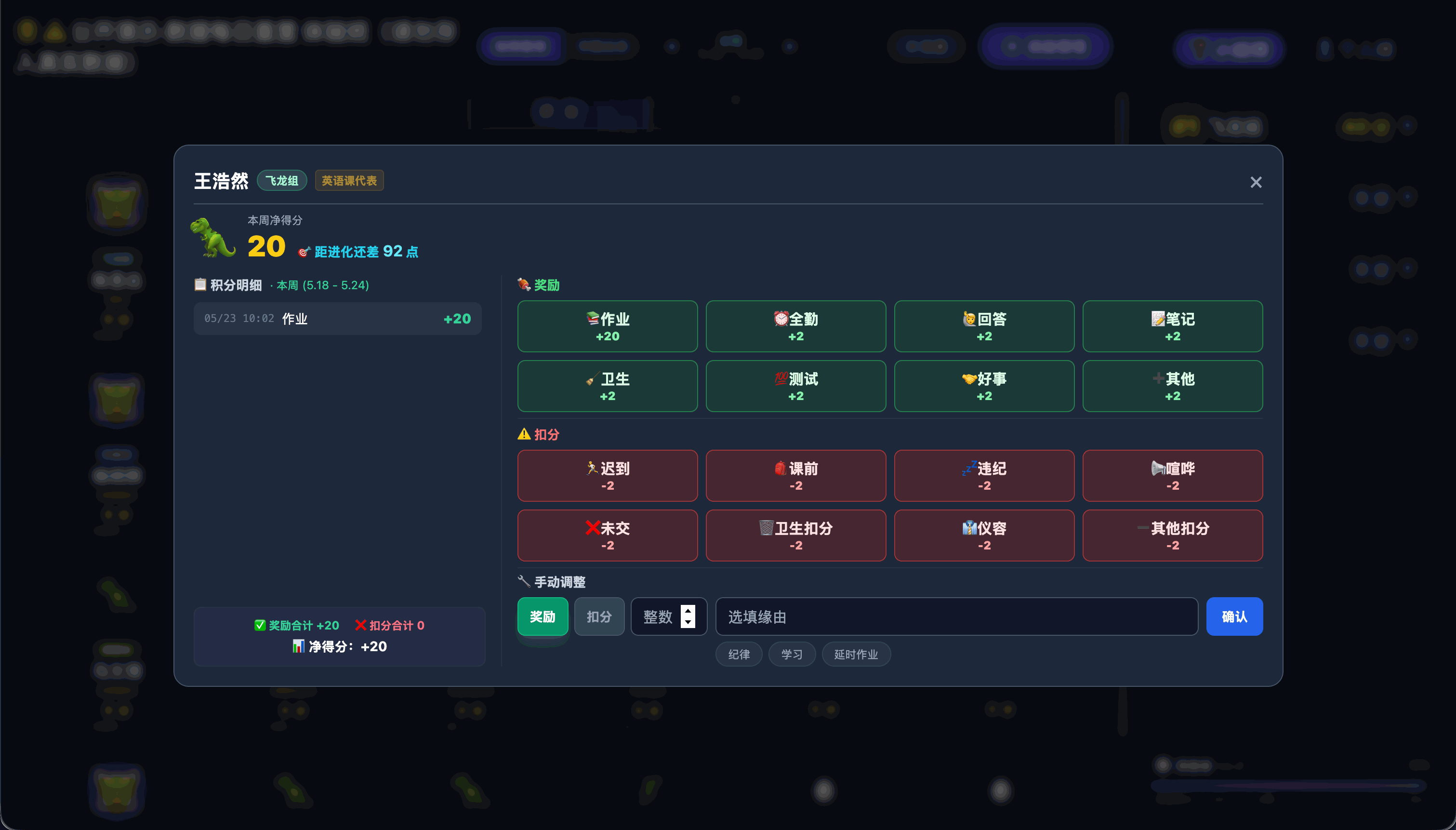Click the 飞龙组 group tag
1456x830 pixels.
(x=281, y=180)
